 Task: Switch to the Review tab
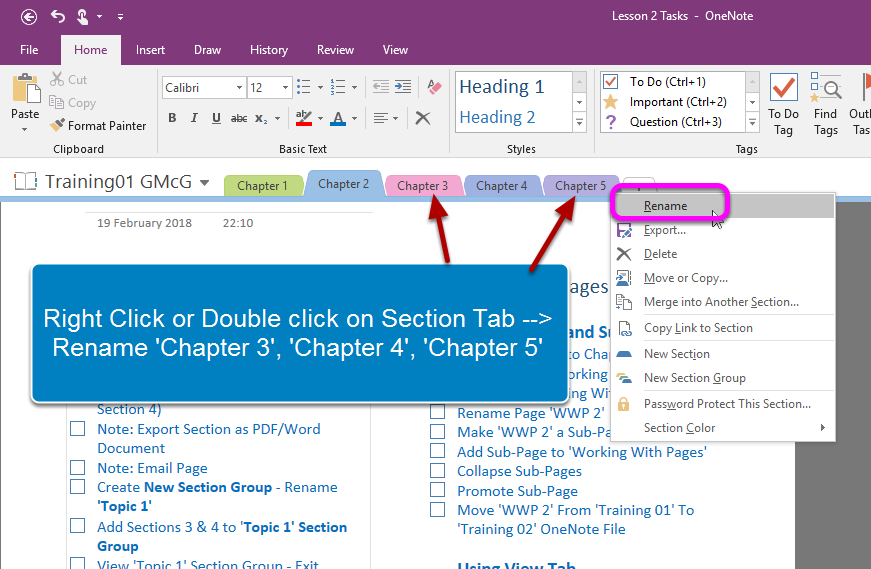[335, 50]
